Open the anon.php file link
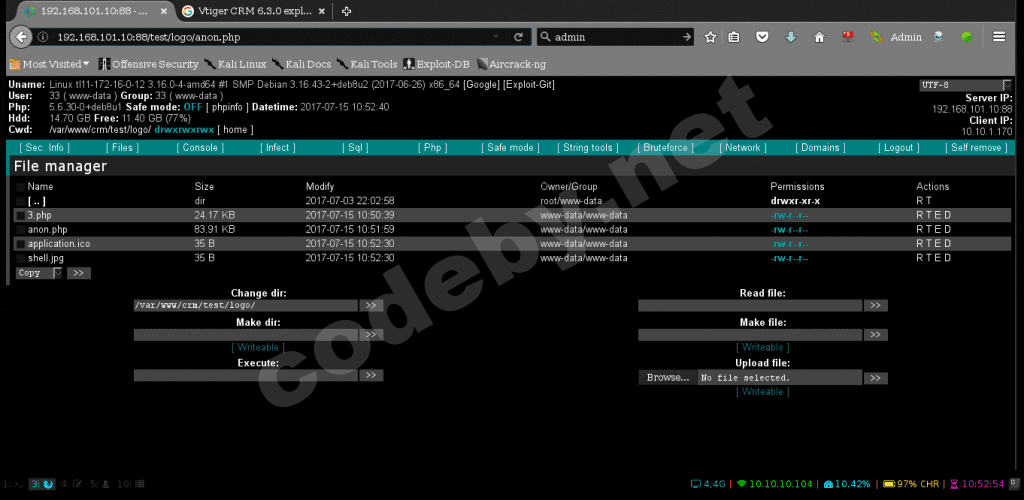 coord(47,229)
